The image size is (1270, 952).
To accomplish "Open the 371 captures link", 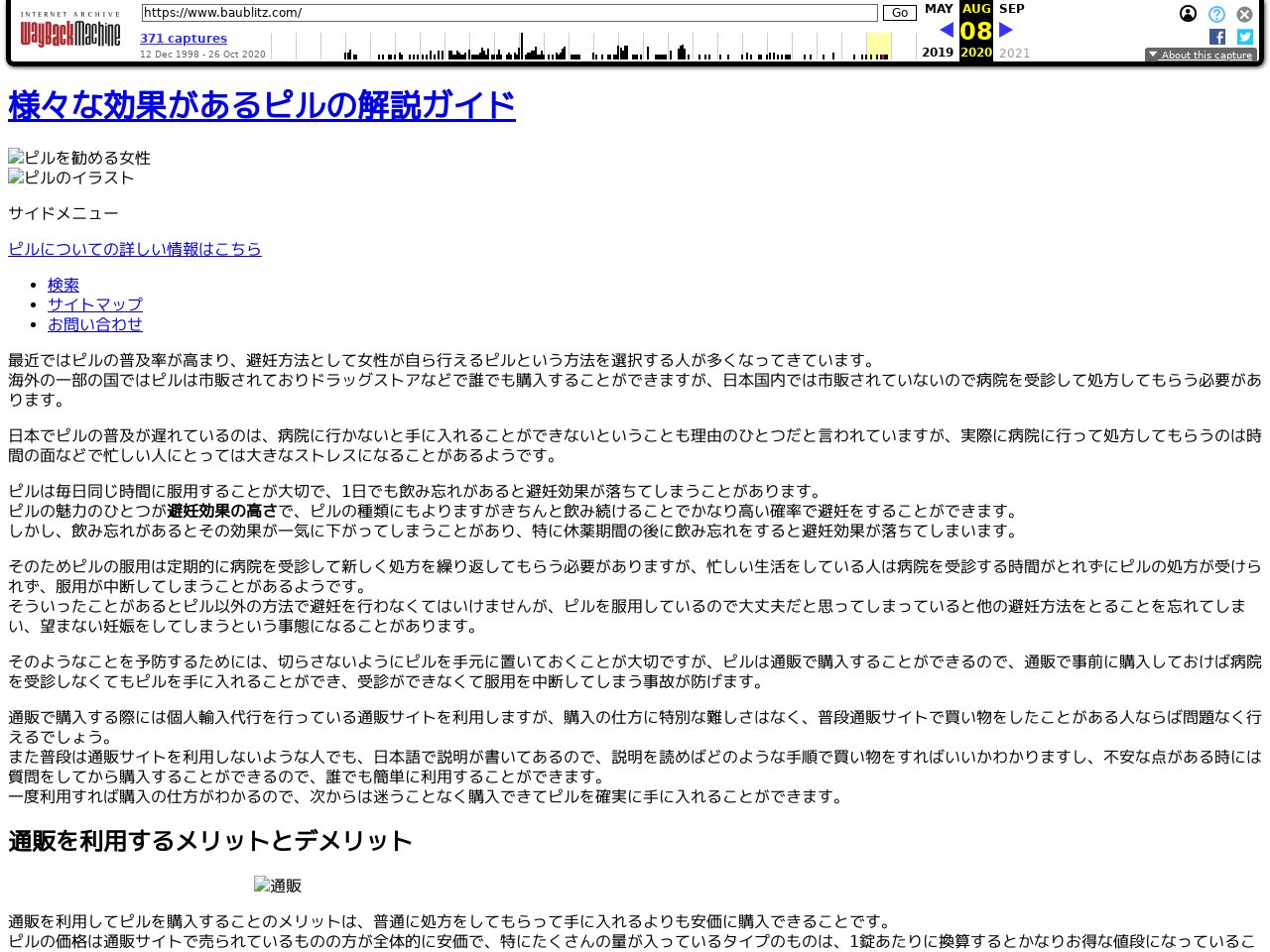I will pos(184,39).
